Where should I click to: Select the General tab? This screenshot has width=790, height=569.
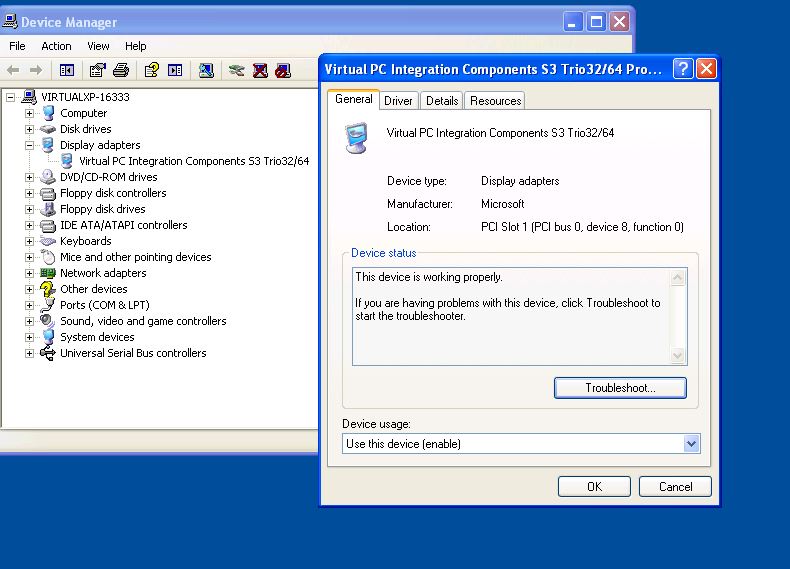[x=353, y=99]
